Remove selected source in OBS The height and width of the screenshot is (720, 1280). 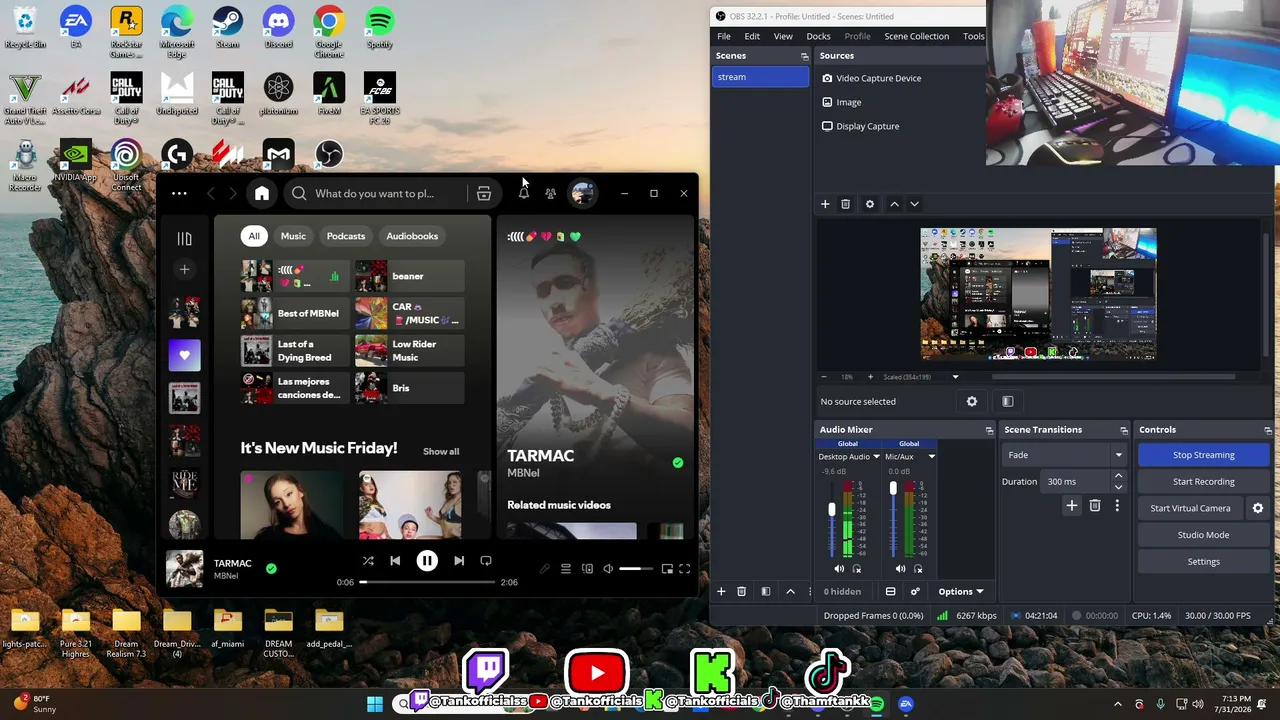coord(845,204)
